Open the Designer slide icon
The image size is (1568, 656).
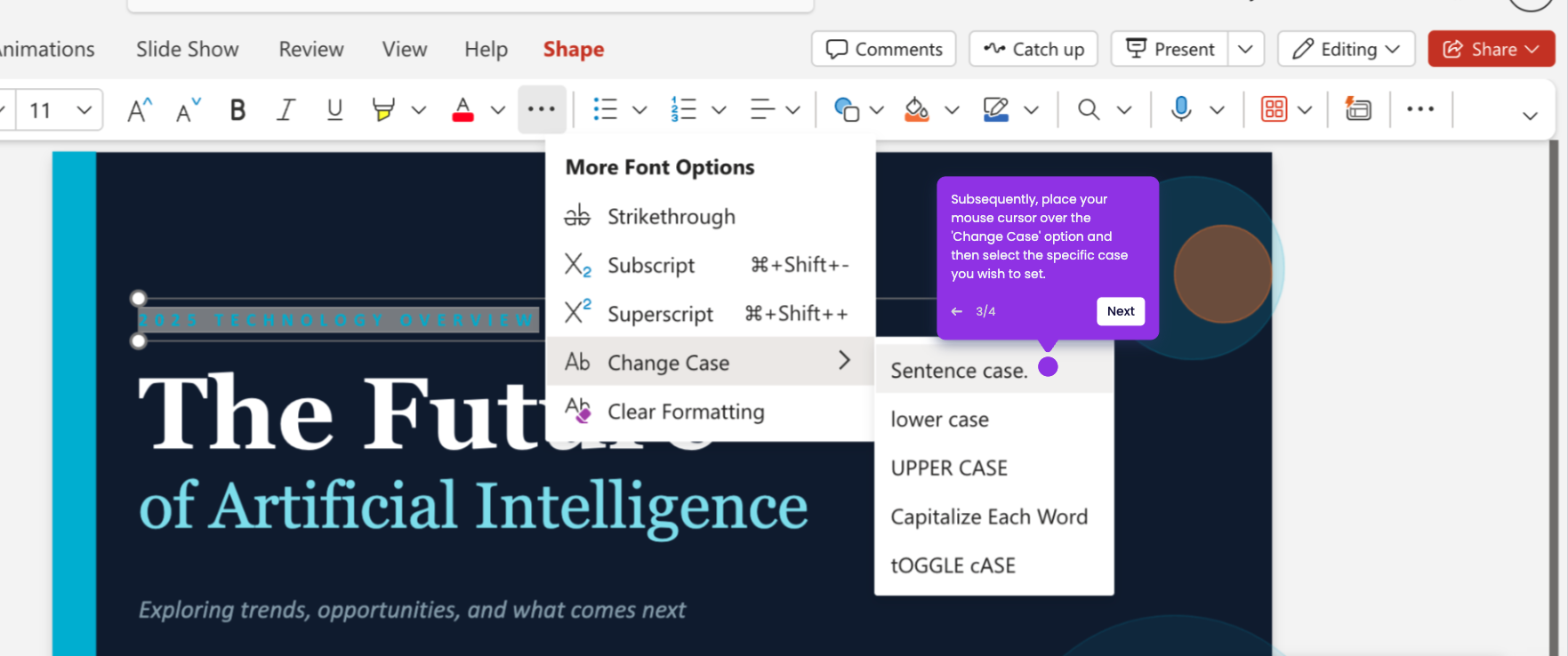[x=1358, y=109]
